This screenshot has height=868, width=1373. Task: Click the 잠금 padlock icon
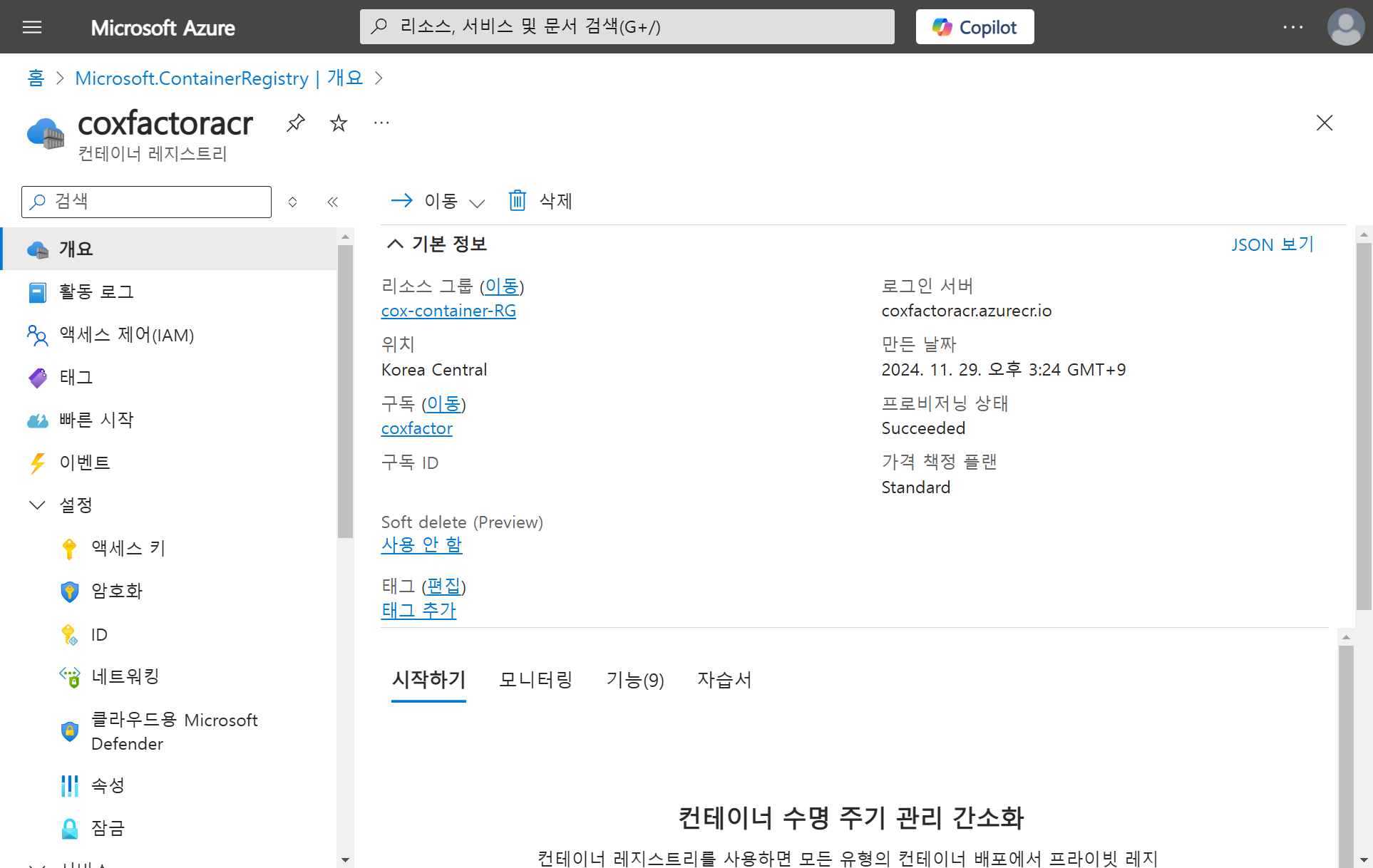(x=69, y=828)
